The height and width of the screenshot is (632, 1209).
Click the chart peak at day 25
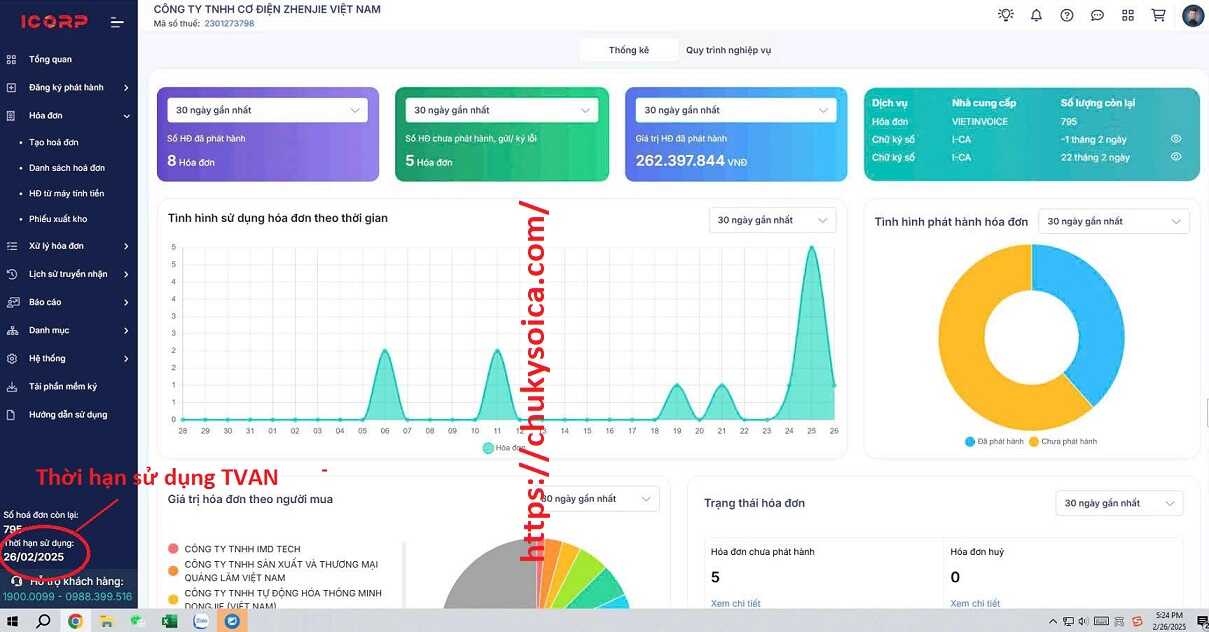coord(812,248)
